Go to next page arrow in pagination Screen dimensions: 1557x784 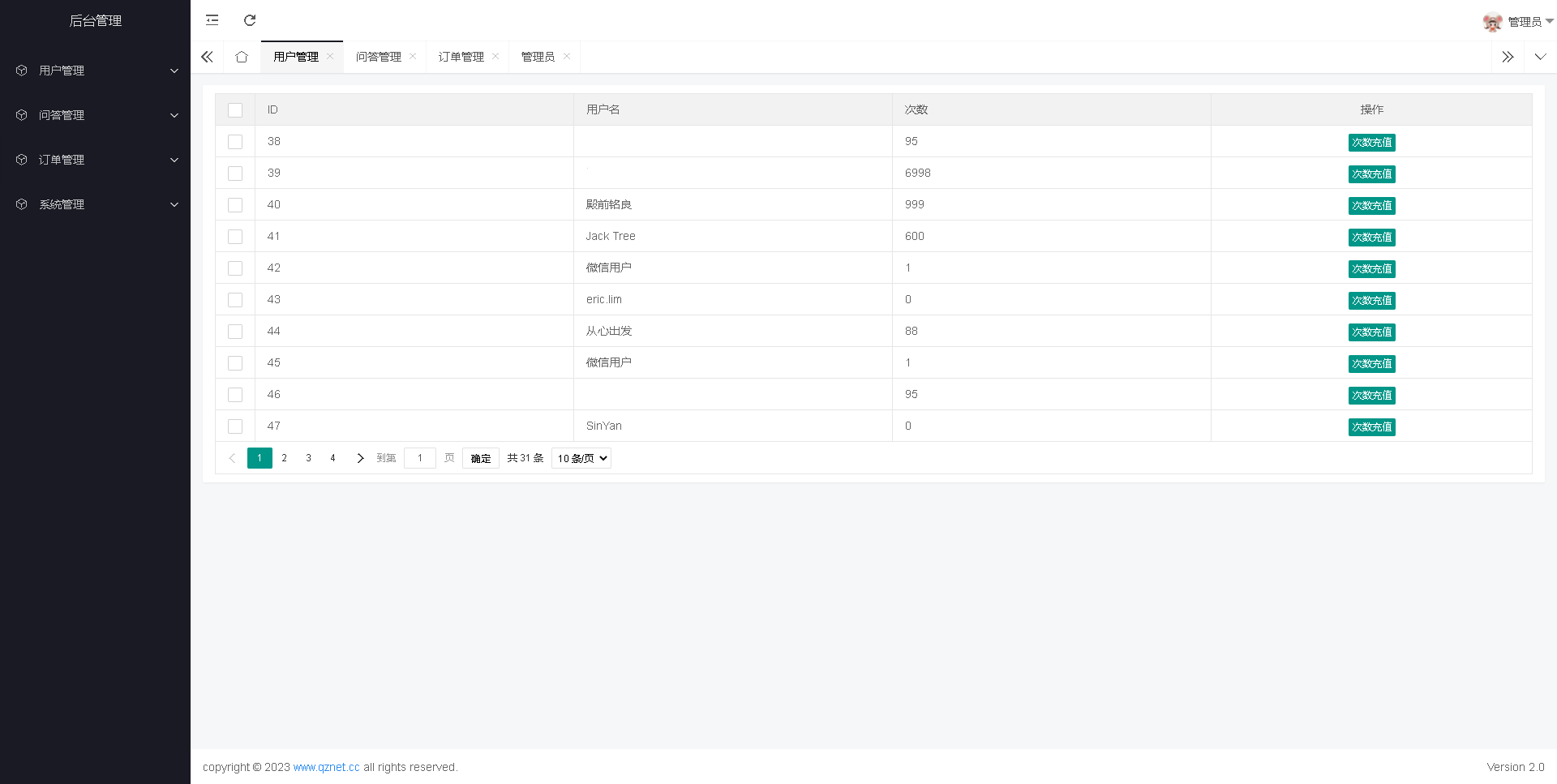click(x=360, y=458)
